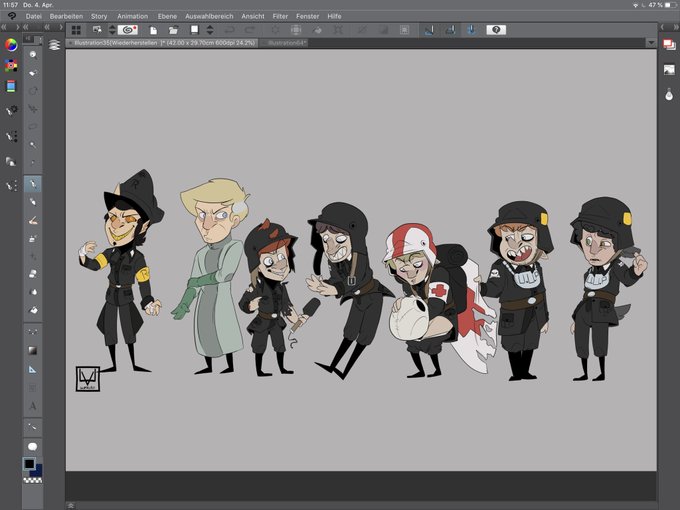Open the layers stack palette icon
This screenshot has width=680, height=510.
(54, 45)
